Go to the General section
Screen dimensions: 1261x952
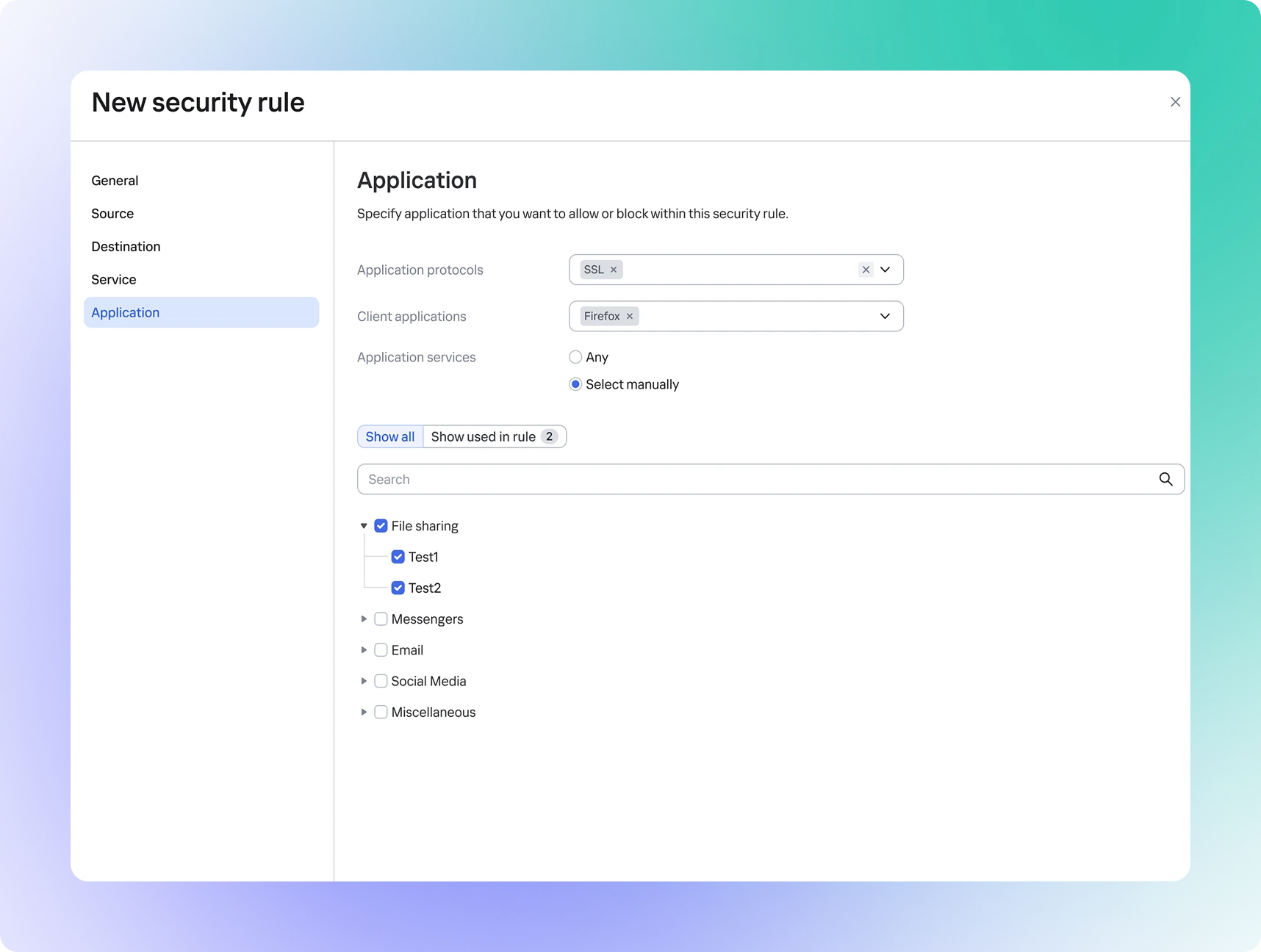[x=115, y=181]
